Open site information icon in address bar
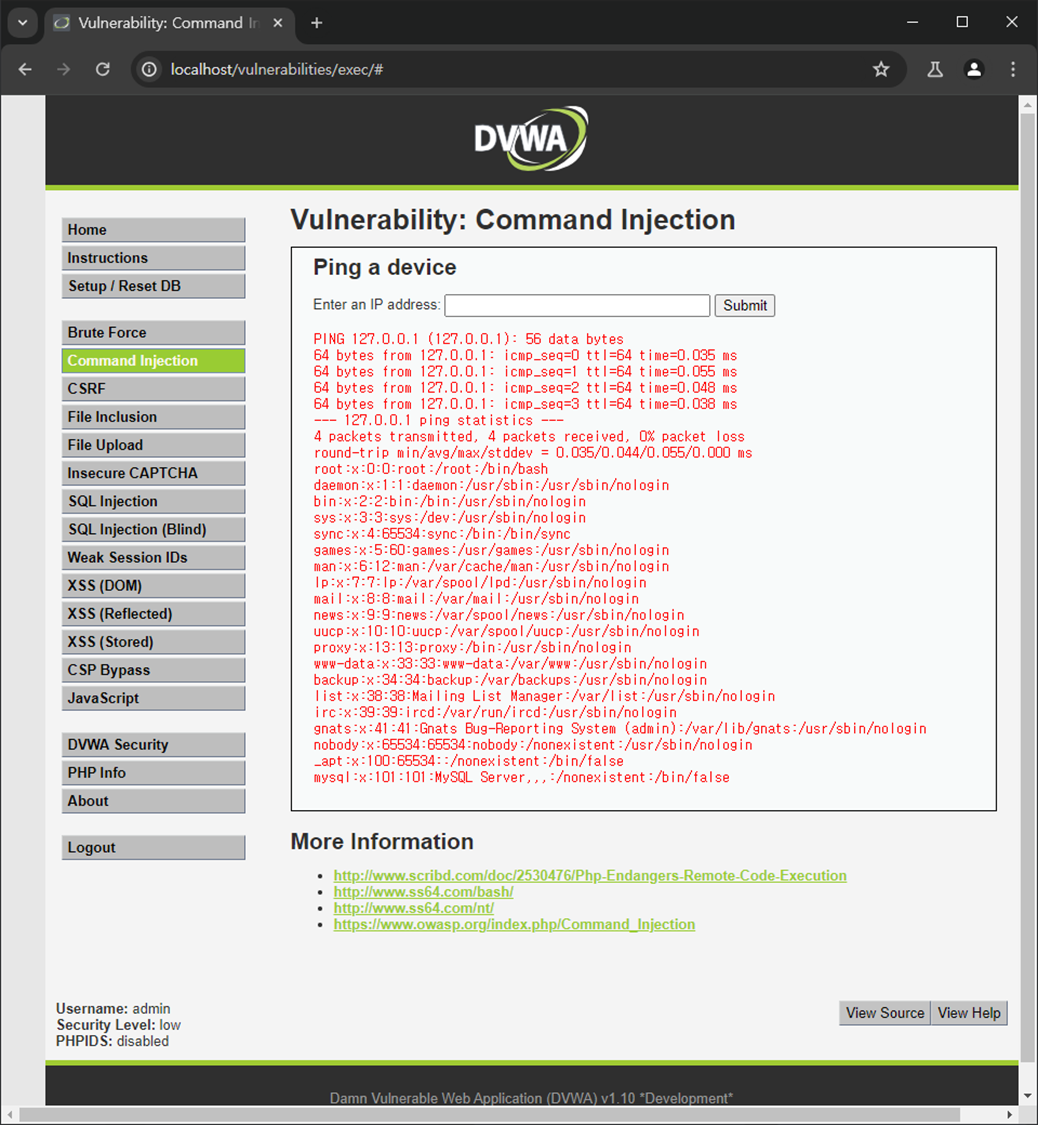Viewport: 1038px width, 1125px height. [x=148, y=70]
